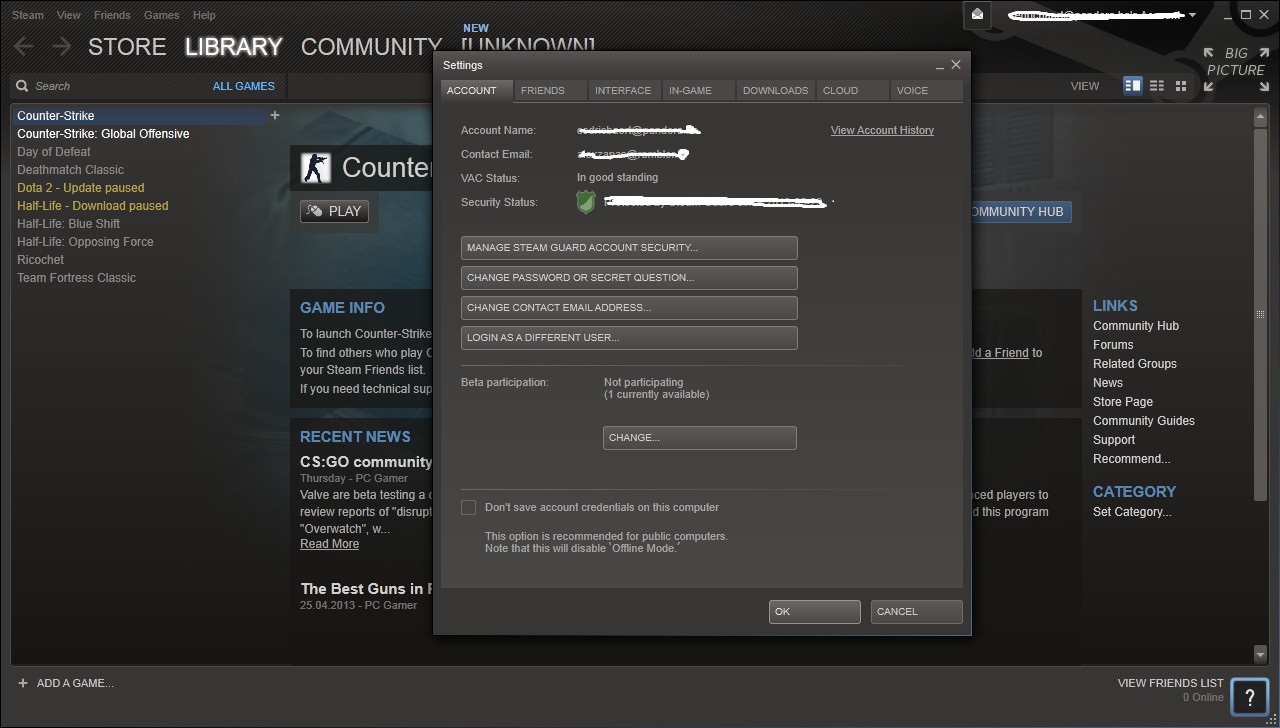Click the forward navigation arrow
The image size is (1280, 728).
61,46
